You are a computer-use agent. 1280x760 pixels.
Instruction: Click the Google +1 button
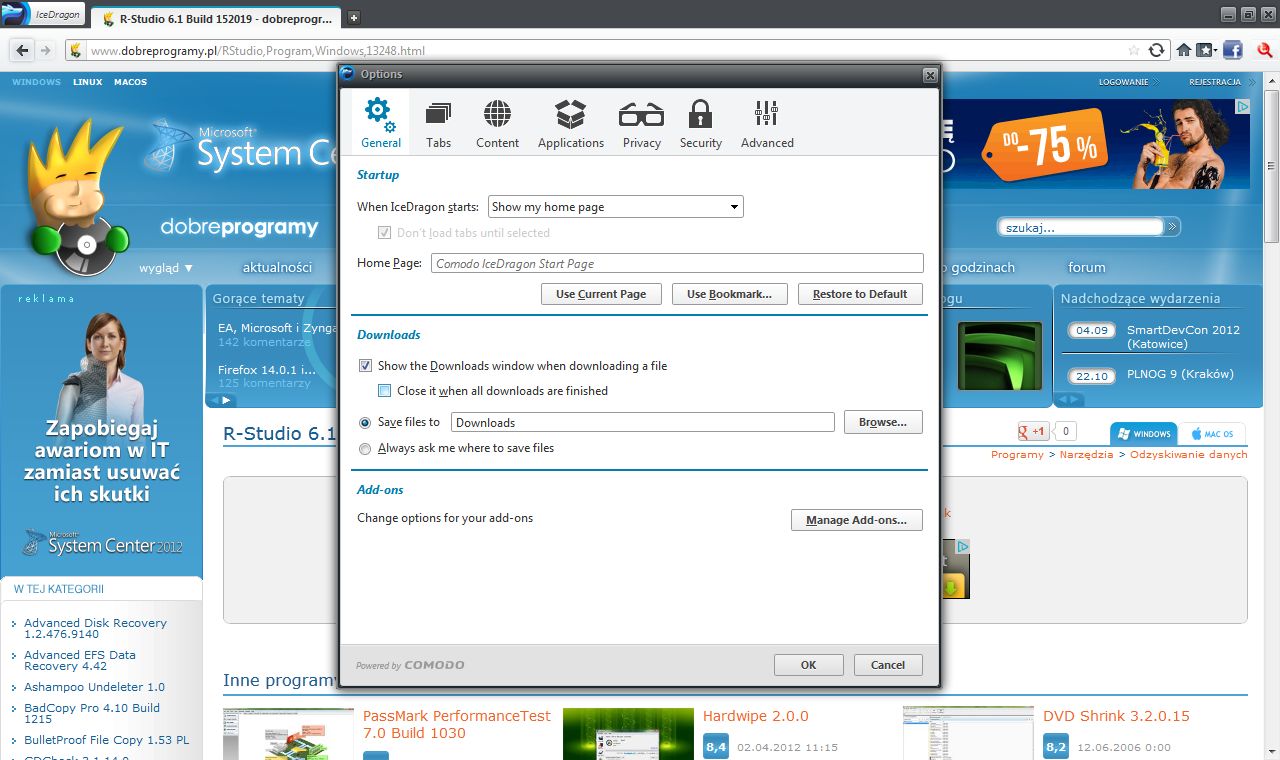1032,432
